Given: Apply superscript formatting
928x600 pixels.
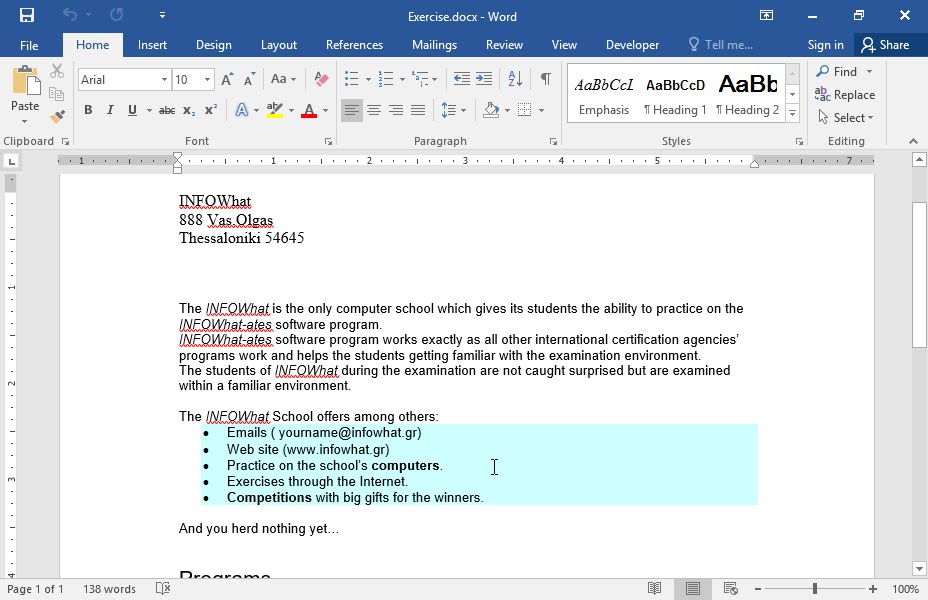Looking at the screenshot, I should [x=211, y=110].
